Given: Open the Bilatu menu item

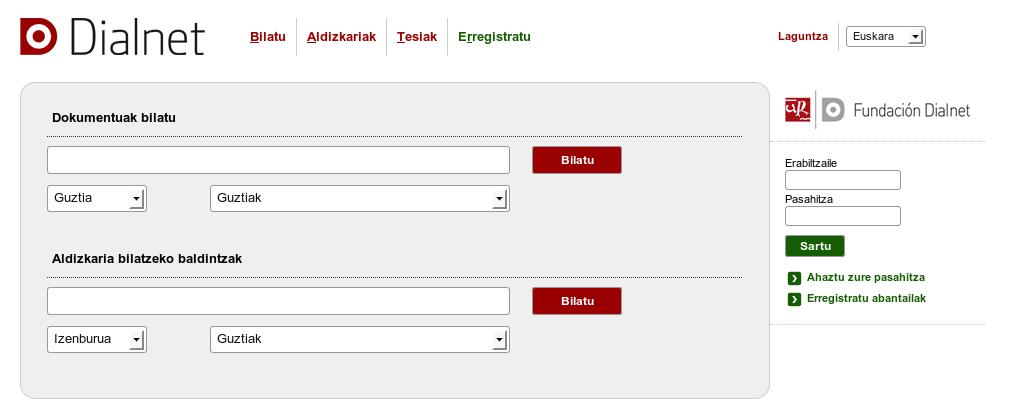Looking at the screenshot, I should click(x=268, y=37).
